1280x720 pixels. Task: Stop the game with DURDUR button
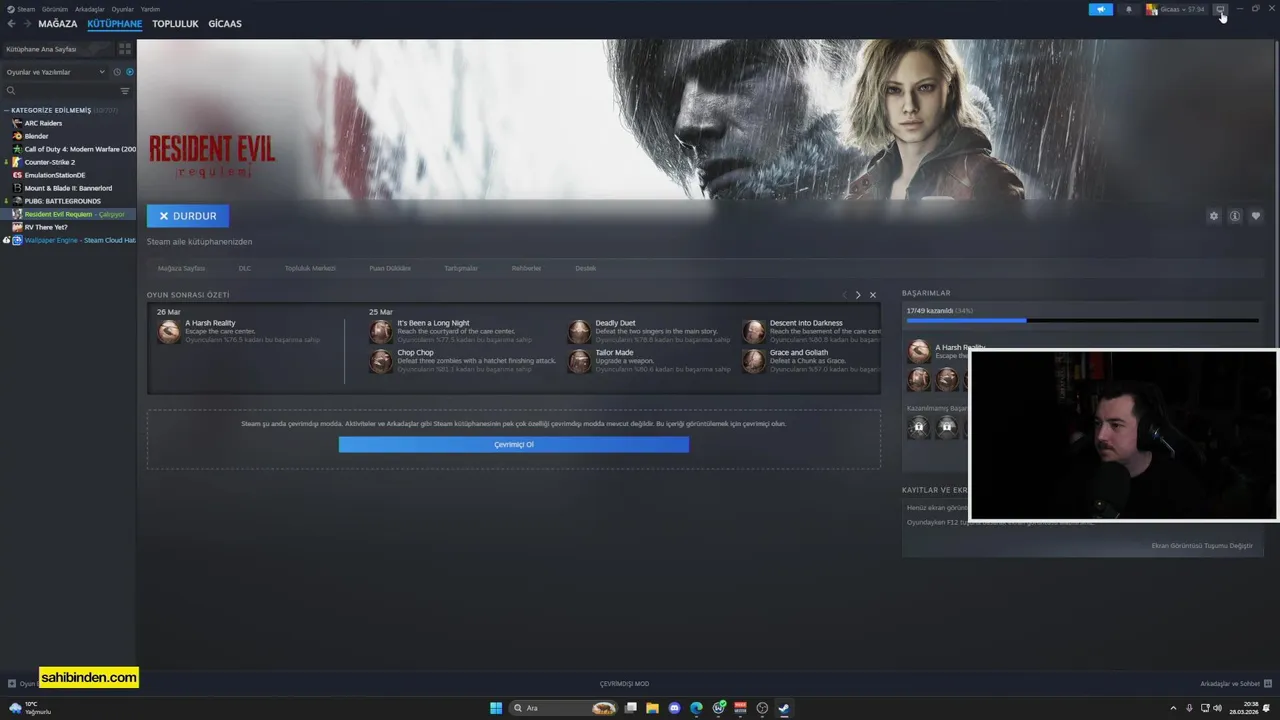point(188,216)
